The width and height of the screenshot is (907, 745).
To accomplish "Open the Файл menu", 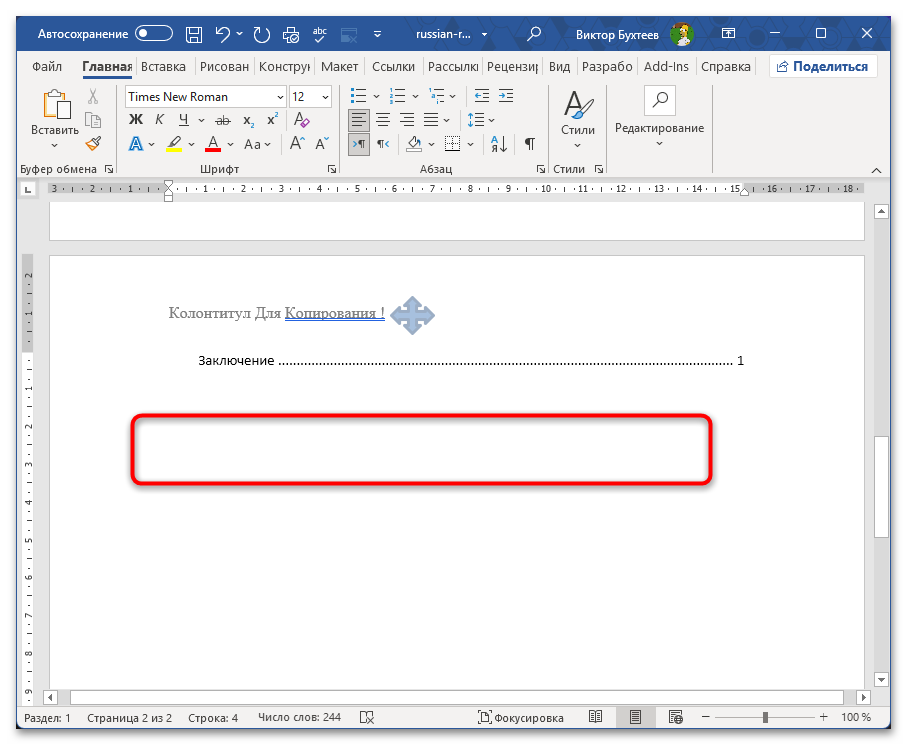I will point(47,67).
